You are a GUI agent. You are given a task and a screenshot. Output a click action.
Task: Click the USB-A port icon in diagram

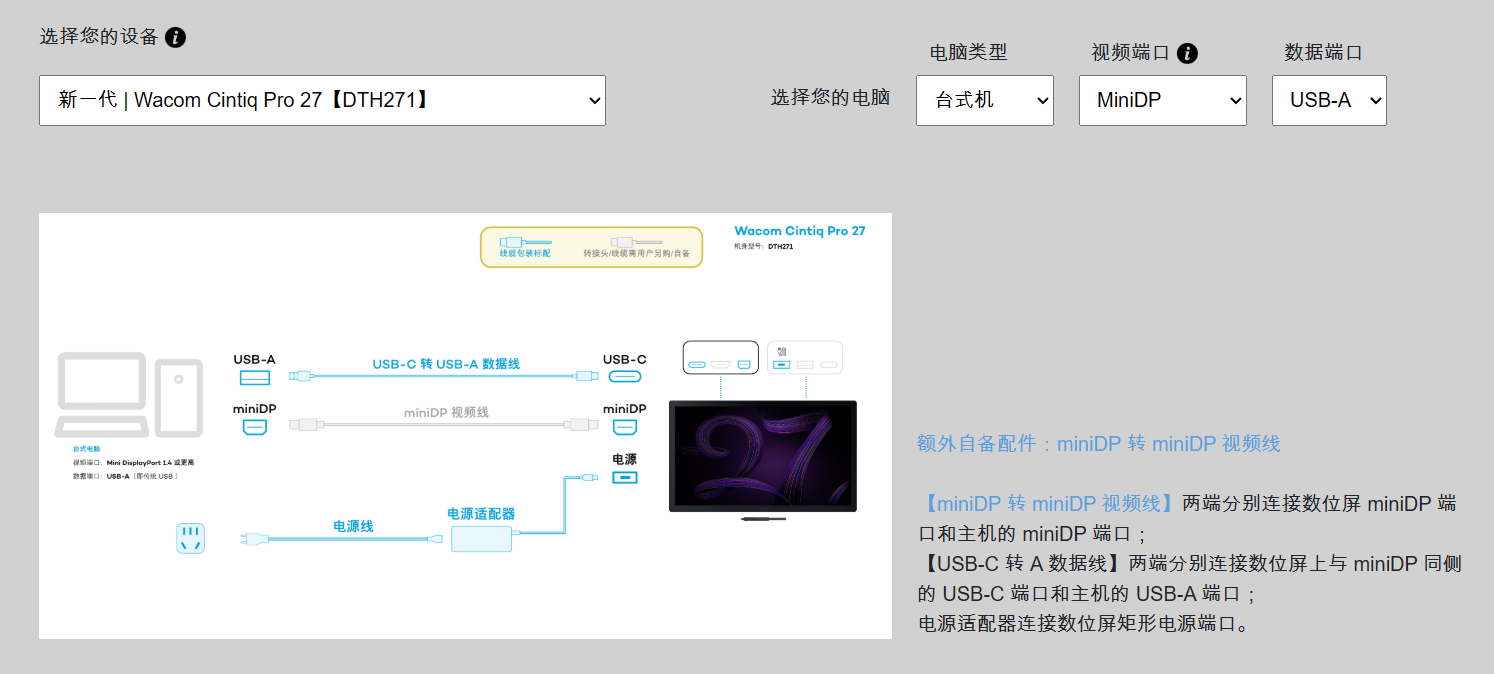255,377
